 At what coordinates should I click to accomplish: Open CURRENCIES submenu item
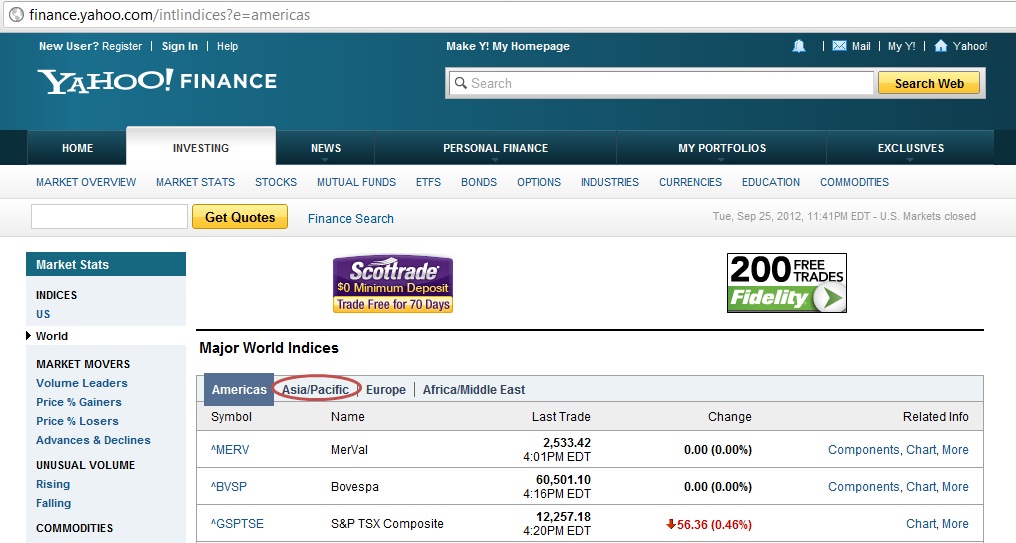691,182
